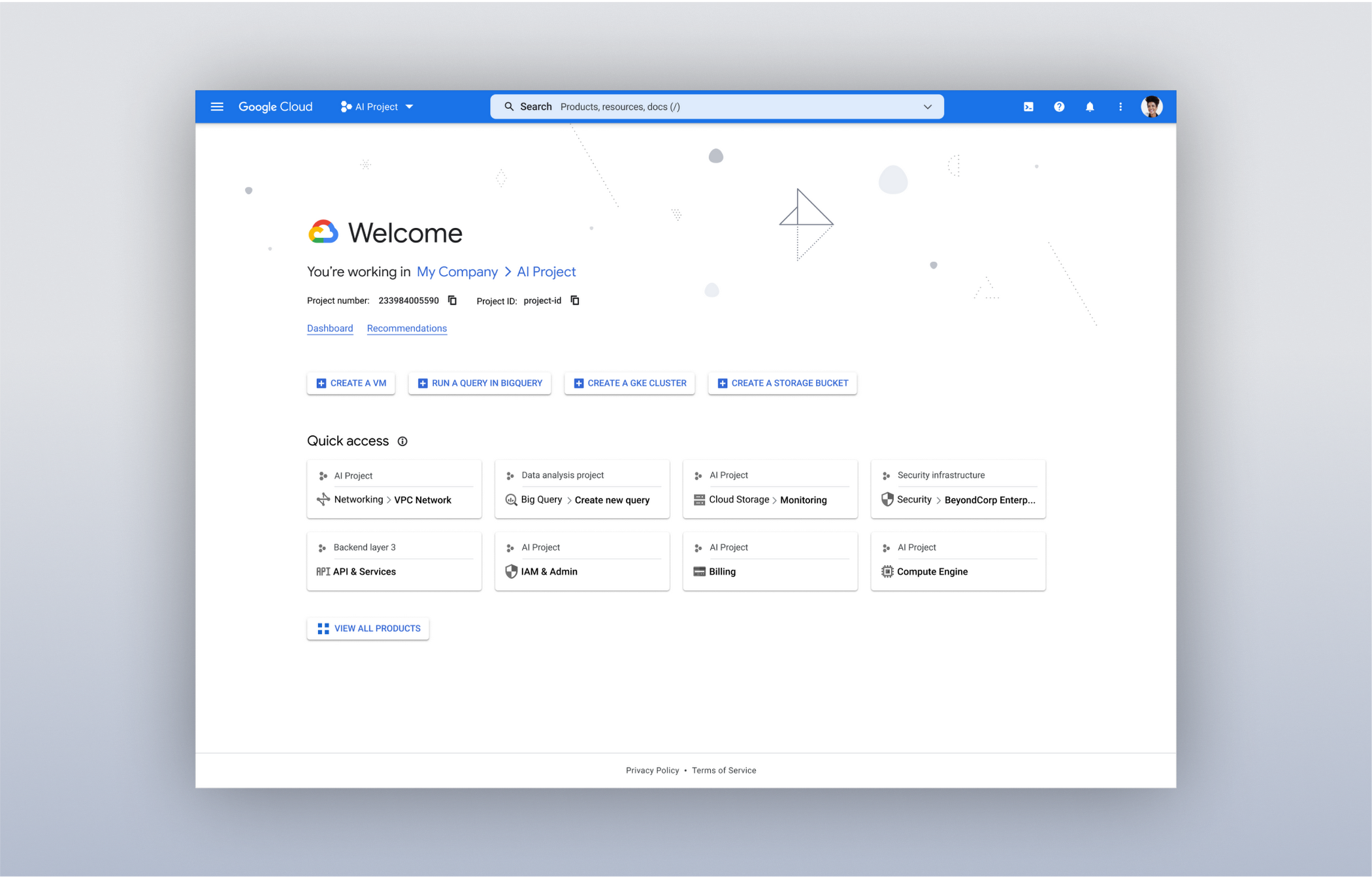
Task: Open the Privacy Policy link
Action: (x=652, y=770)
